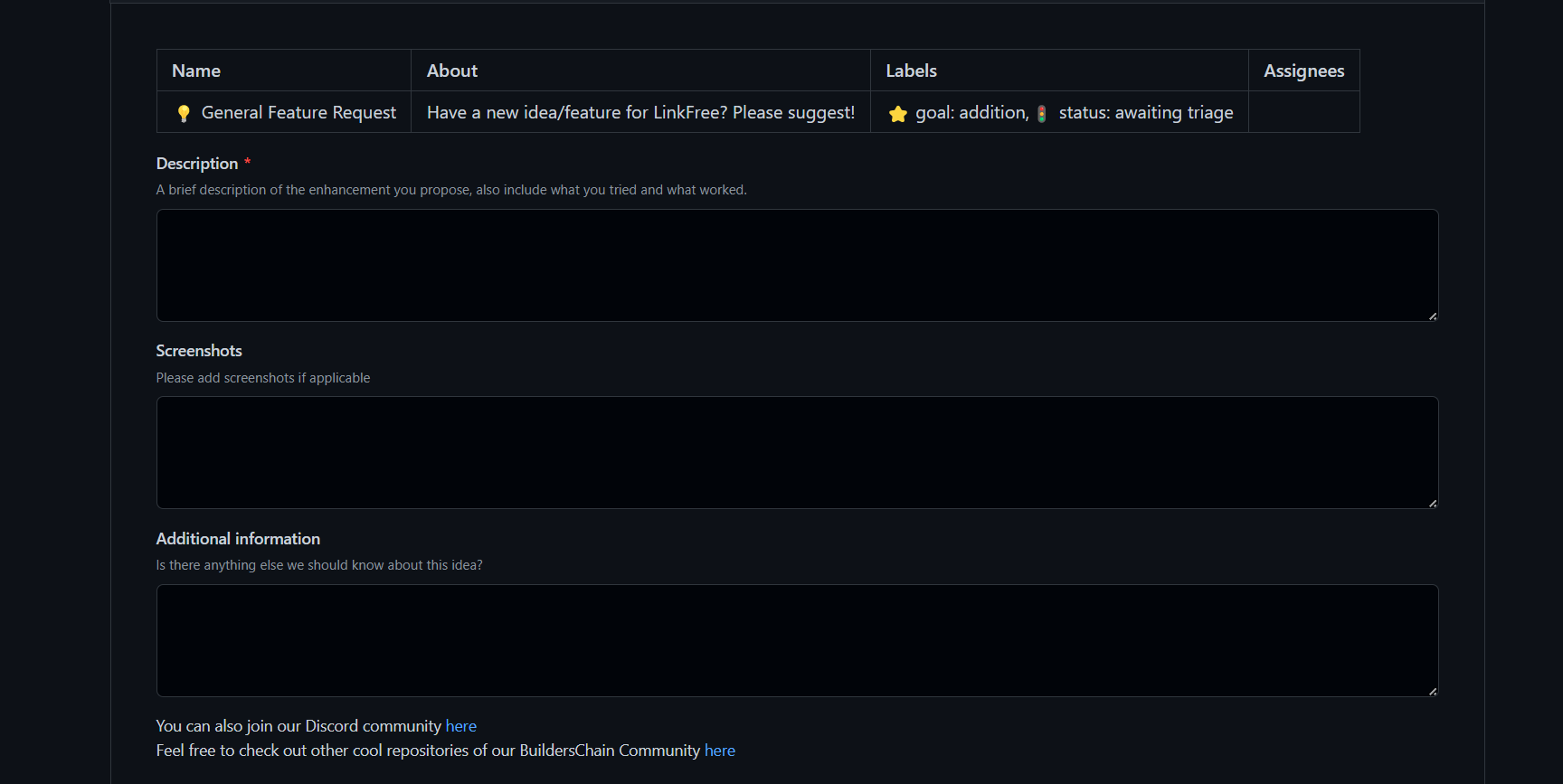Click the 'status: awaiting triage' label text
This screenshot has height=784, width=1563.
click(1146, 113)
